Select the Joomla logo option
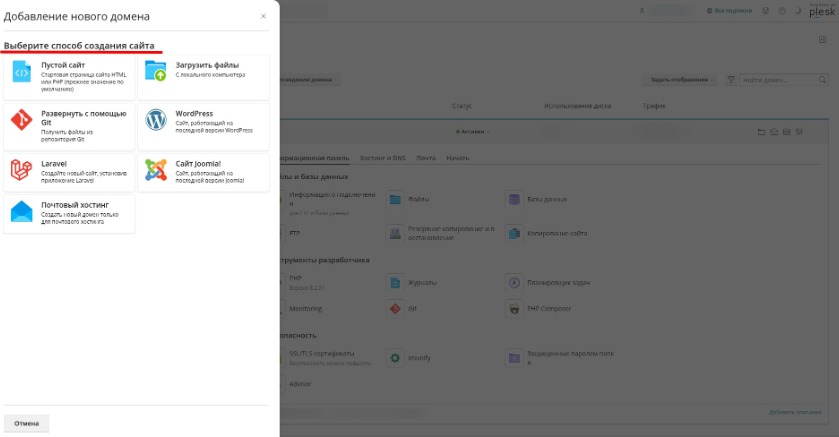 click(x=156, y=170)
